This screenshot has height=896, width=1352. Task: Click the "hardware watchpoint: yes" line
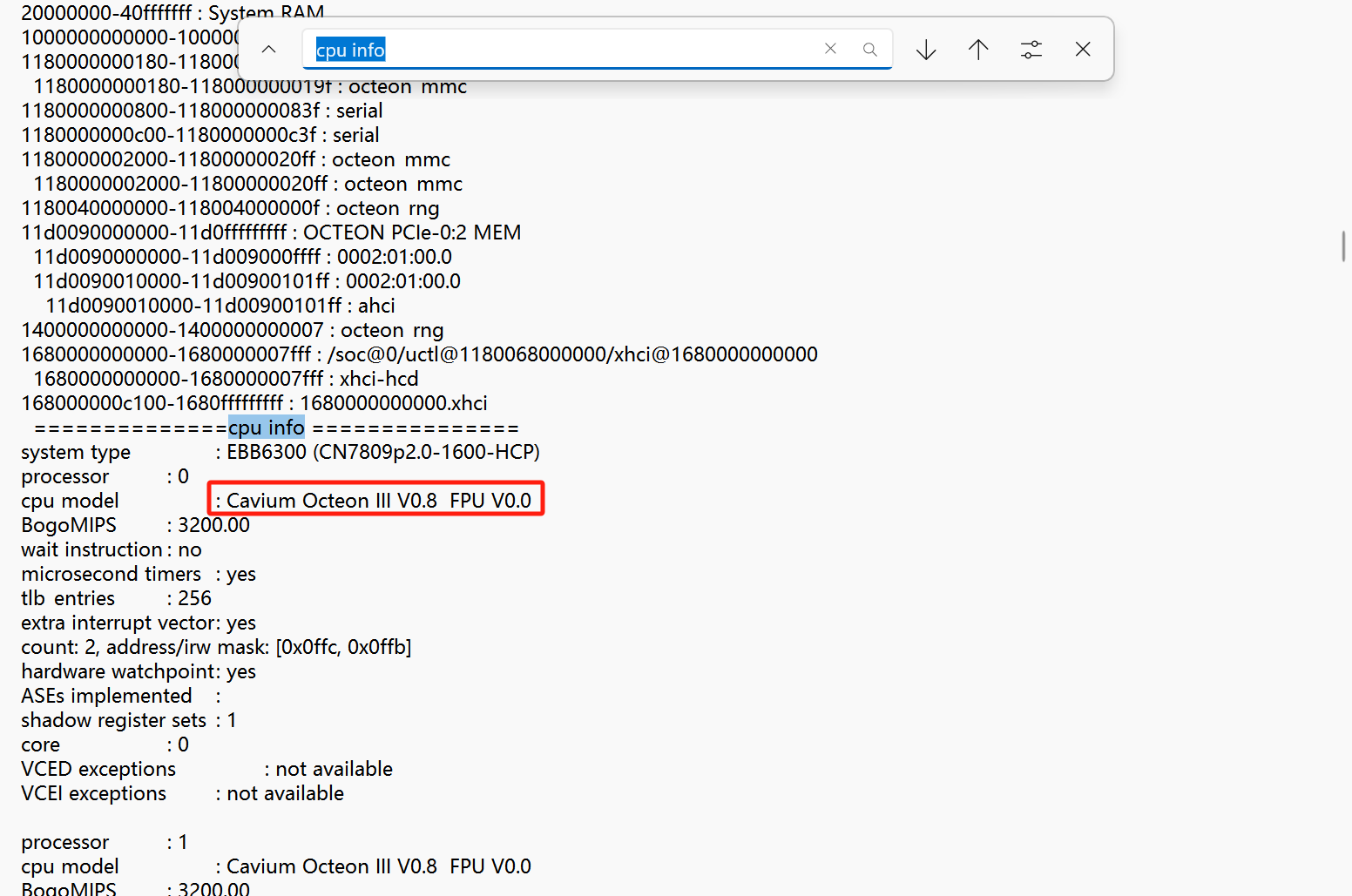[x=139, y=671]
